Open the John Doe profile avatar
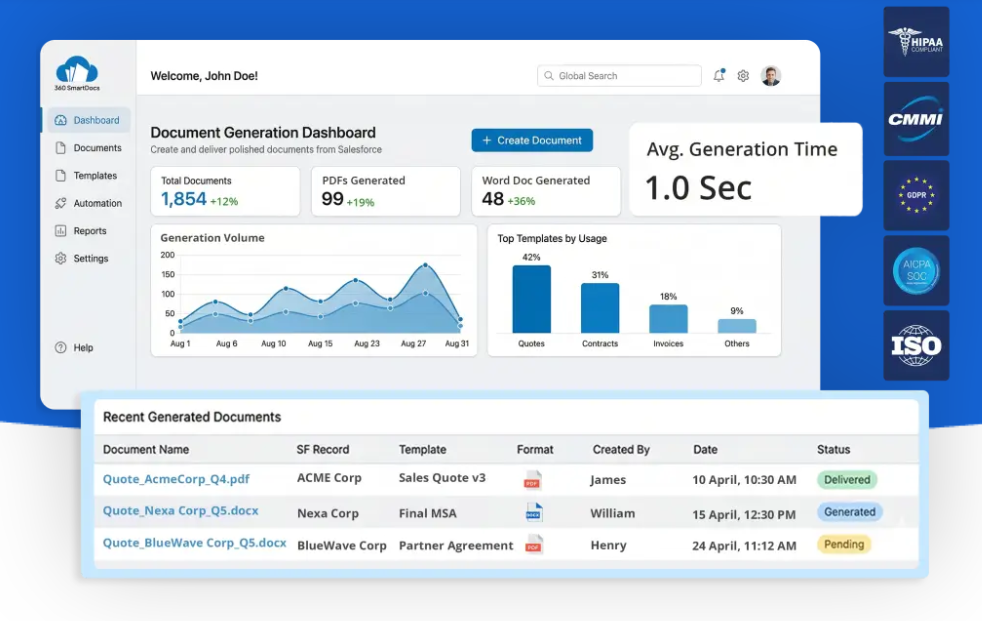 (x=770, y=76)
